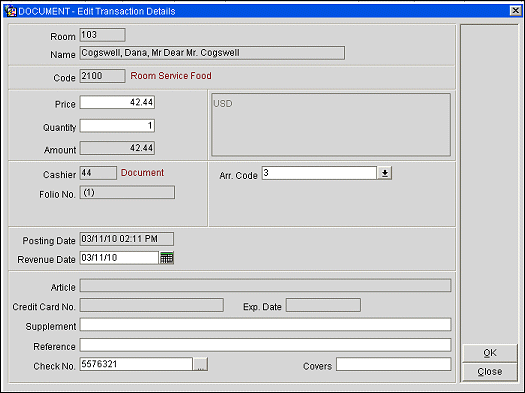Click the Supplement text field
The height and width of the screenshot is (393, 525).
(266, 325)
